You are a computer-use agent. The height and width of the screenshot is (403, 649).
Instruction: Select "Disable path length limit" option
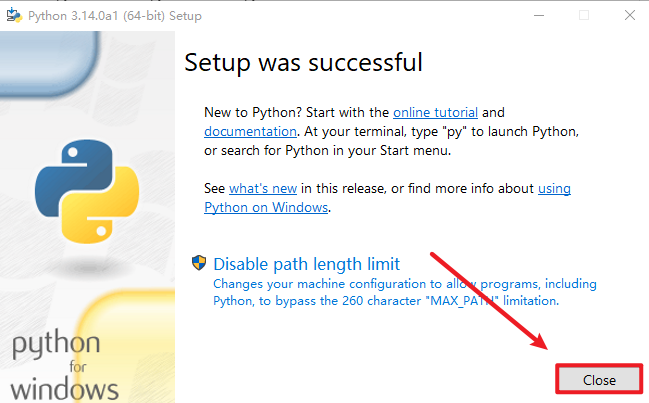(306, 264)
